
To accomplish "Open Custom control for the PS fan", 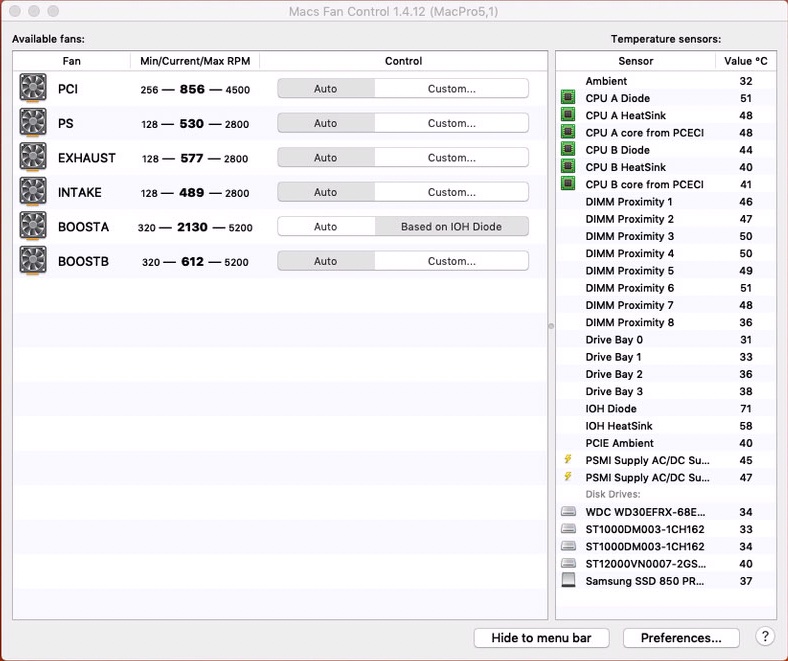I will pyautogui.click(x=451, y=123).
